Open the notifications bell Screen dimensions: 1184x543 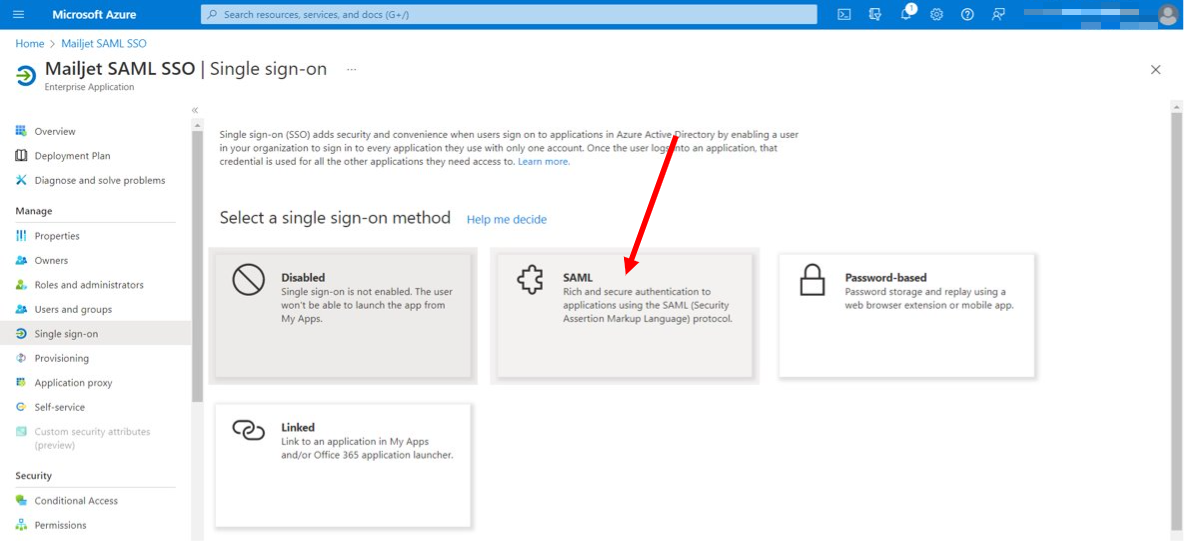pos(907,14)
